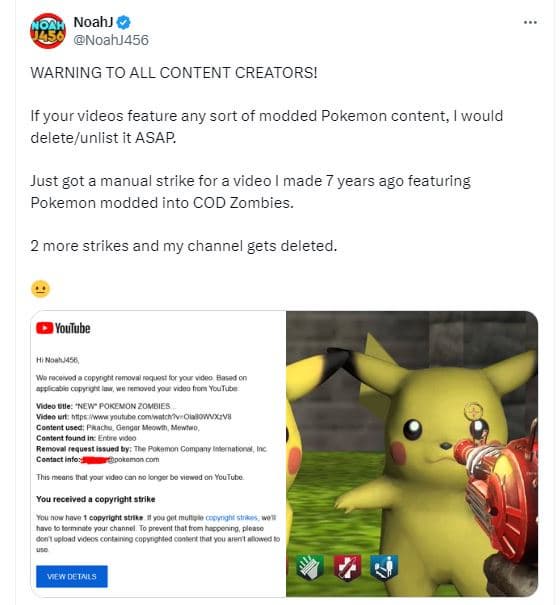
Task: Click the redacted pokemon.com contact email
Action: (x=120, y=460)
